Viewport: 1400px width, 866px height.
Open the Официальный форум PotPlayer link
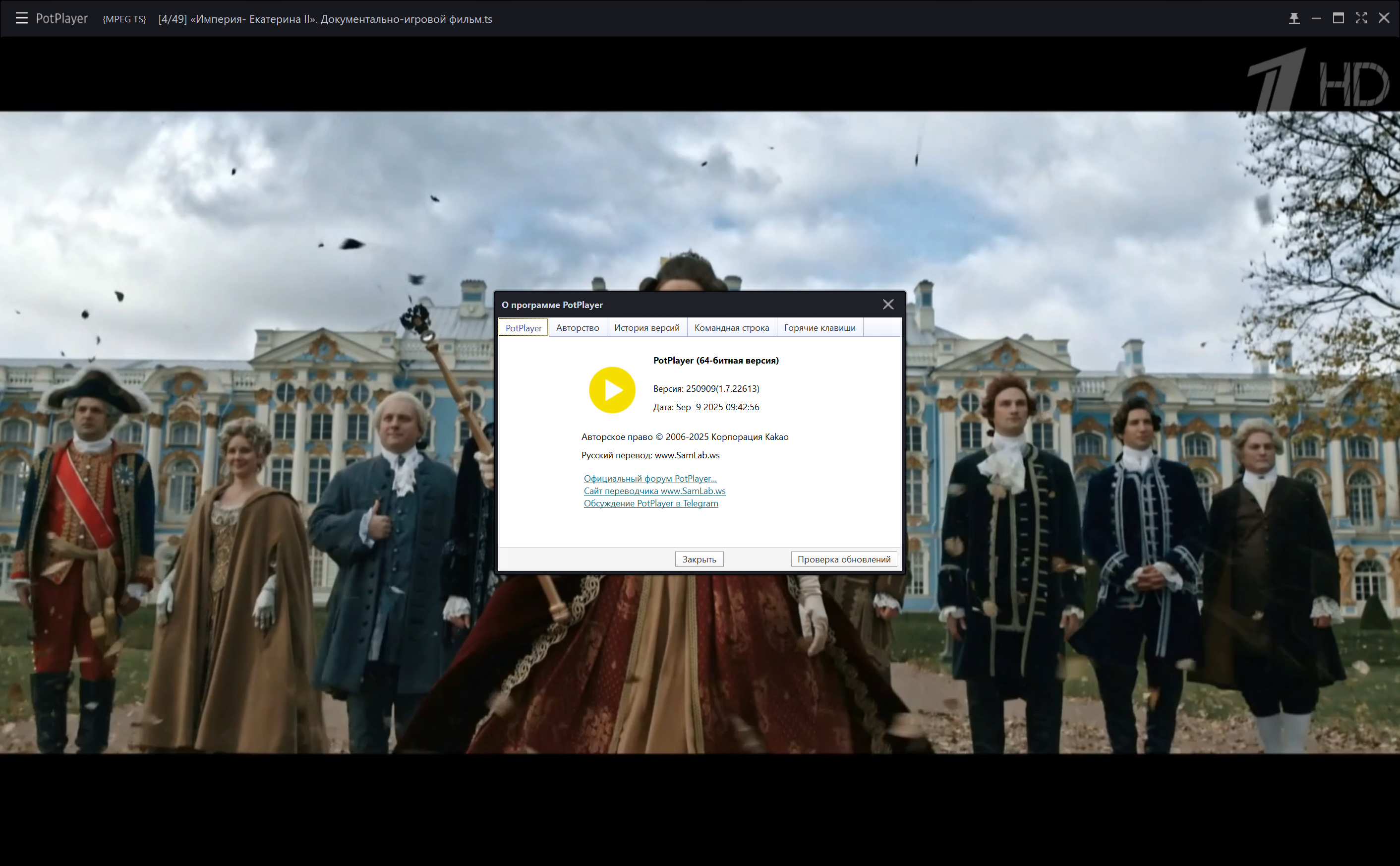point(649,478)
